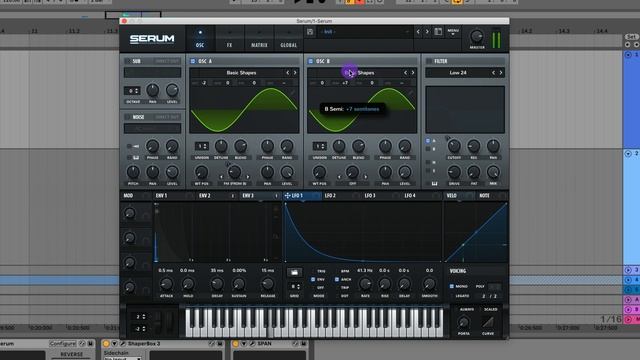Open the Low 24 filter type menu
This screenshot has width=640, height=360.
[x=458, y=73]
